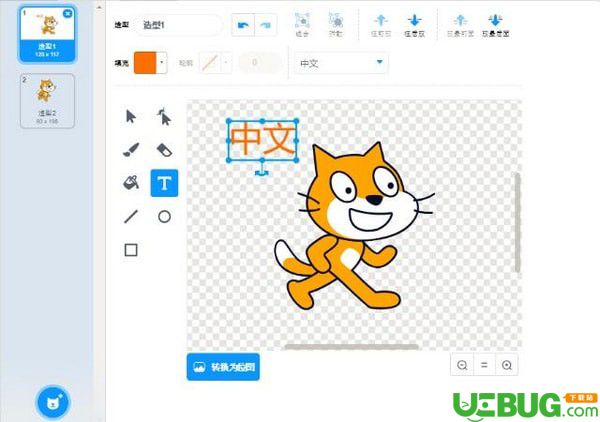Select the first costume thumbnail

point(47,34)
